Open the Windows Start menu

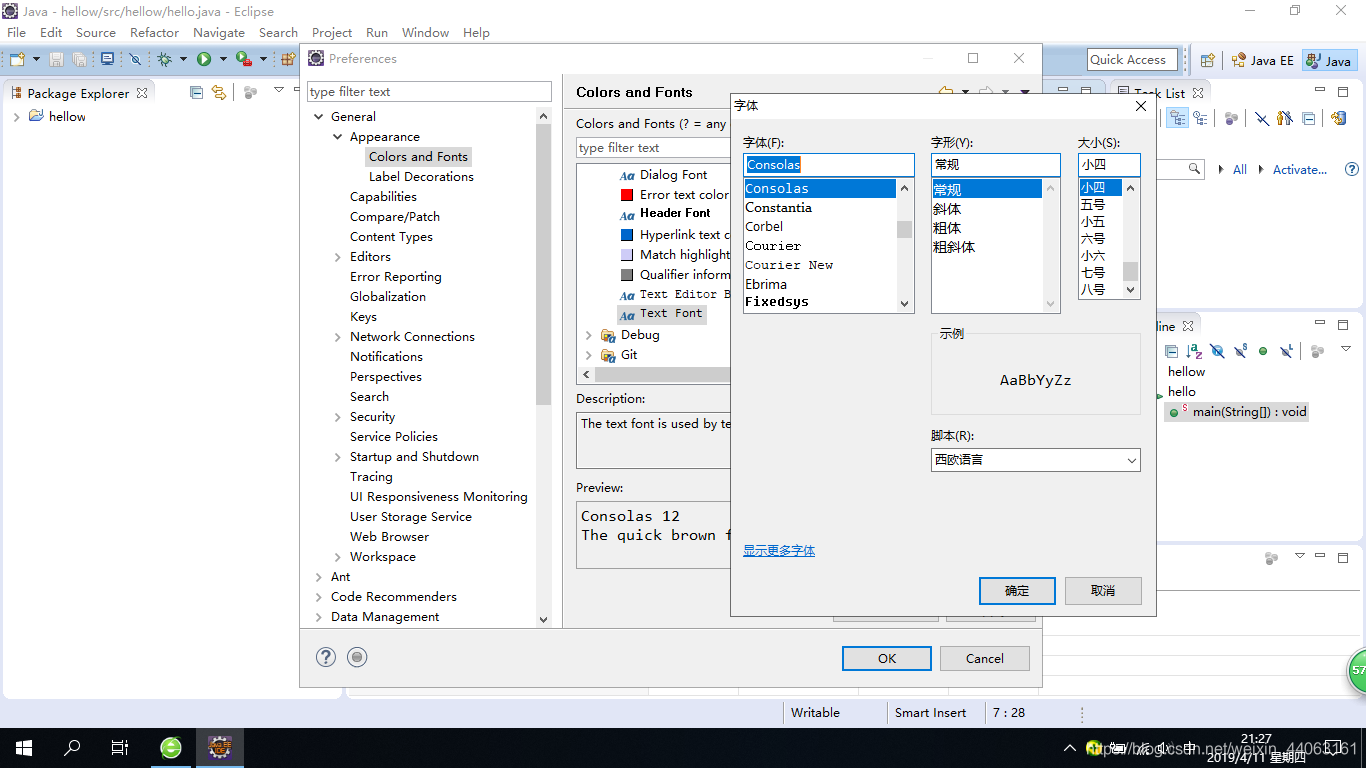pos(24,747)
